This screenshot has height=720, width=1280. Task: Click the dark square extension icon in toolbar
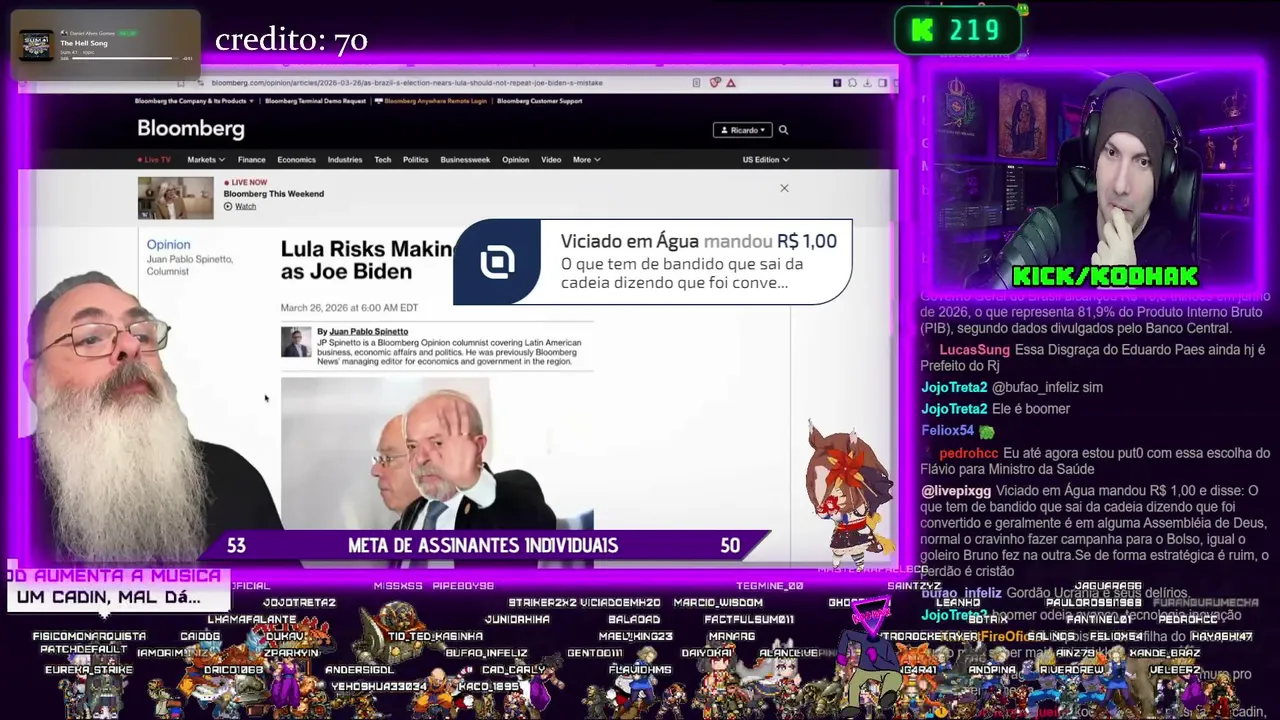[837, 83]
